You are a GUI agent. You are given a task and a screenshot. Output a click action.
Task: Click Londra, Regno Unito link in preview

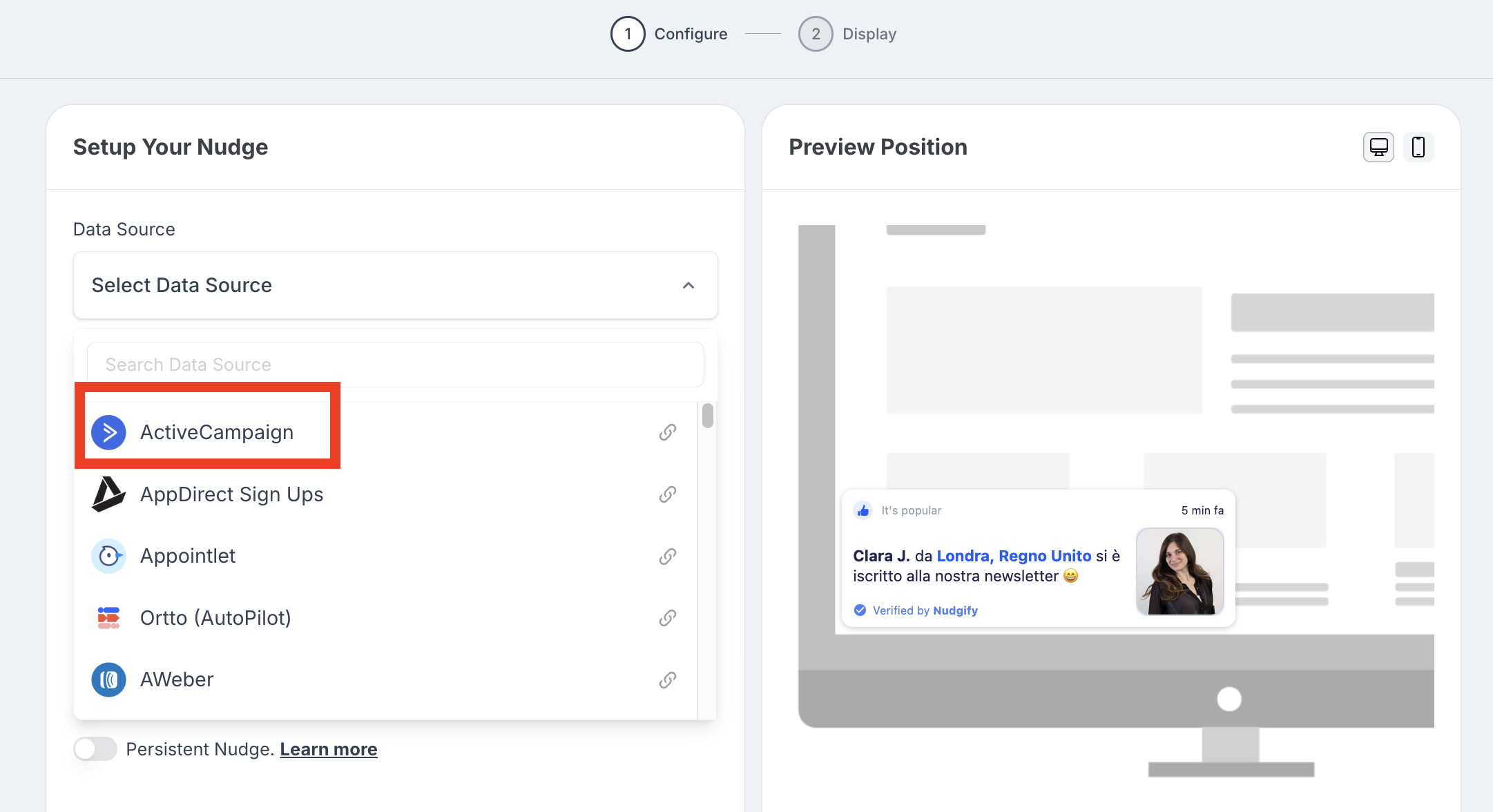(1014, 556)
